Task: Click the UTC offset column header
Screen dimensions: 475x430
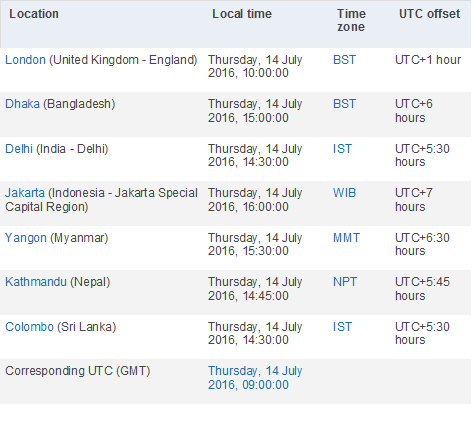Action: tap(429, 14)
